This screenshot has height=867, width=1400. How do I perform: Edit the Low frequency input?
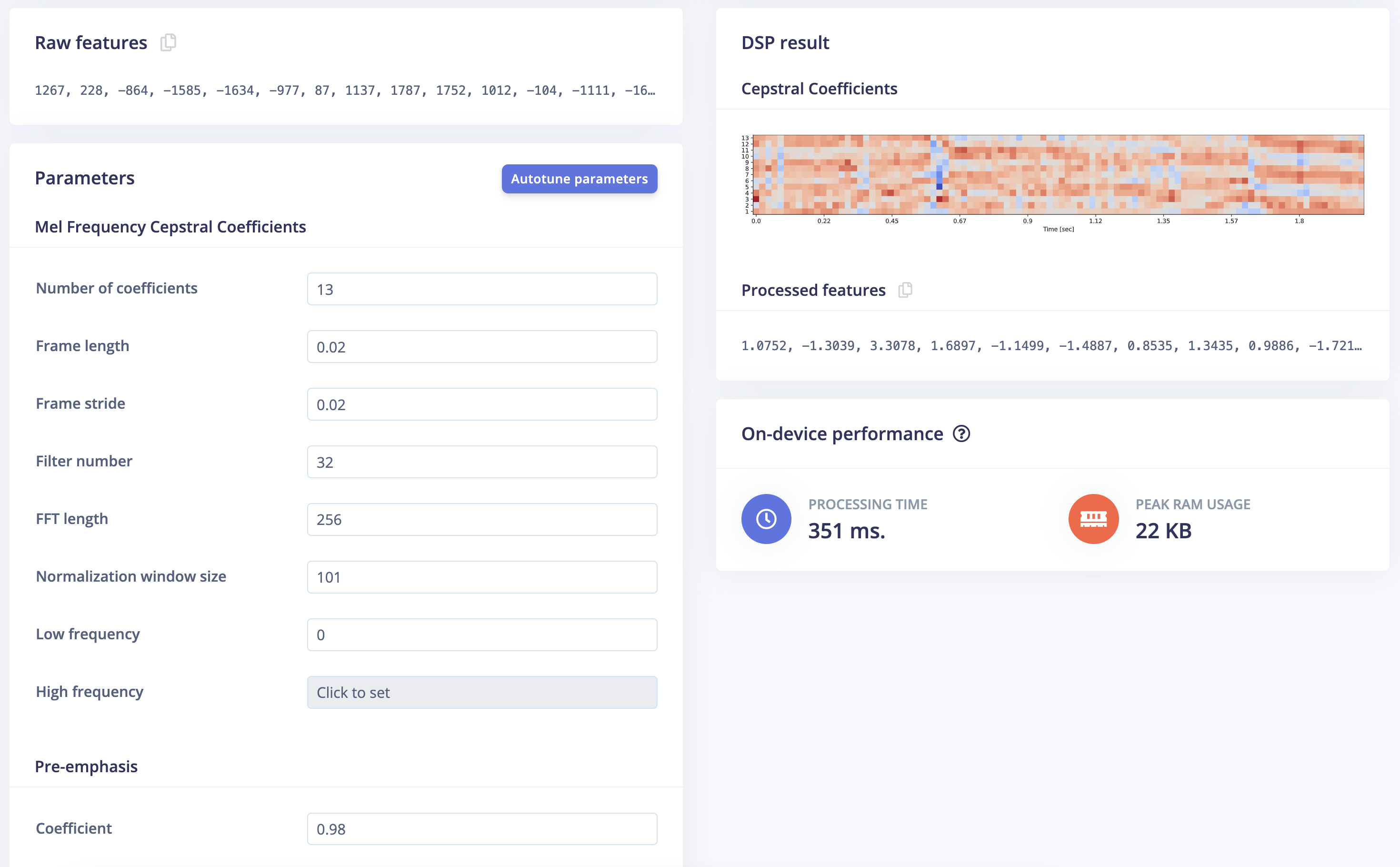(x=482, y=635)
